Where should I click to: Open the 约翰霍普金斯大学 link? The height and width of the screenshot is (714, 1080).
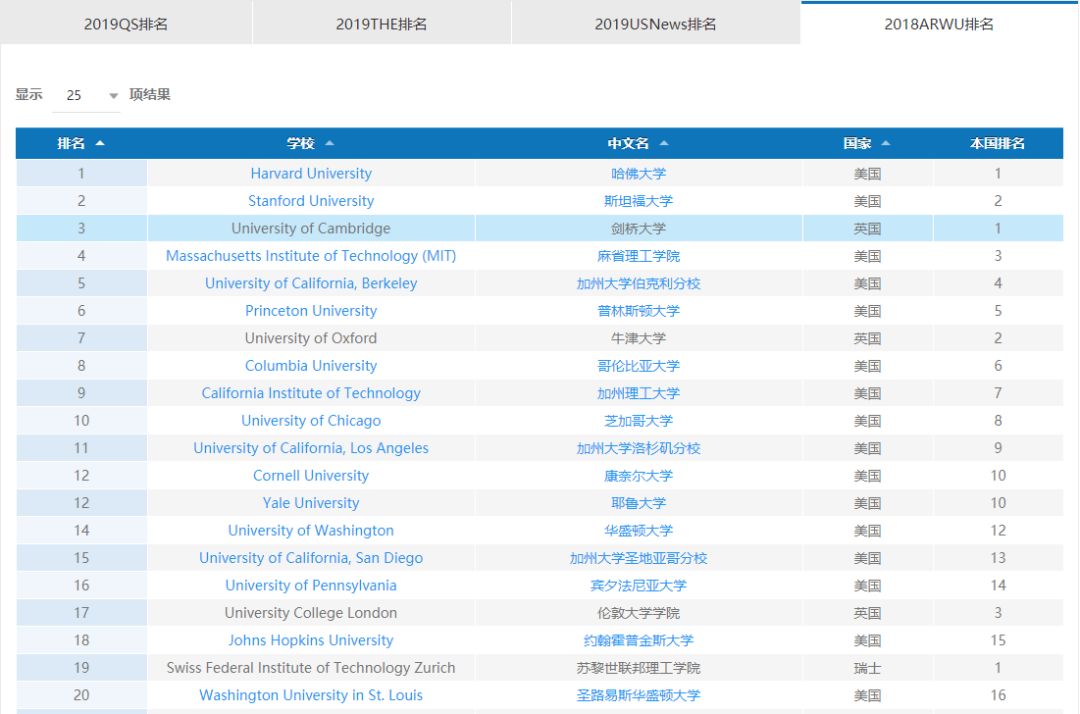click(638, 640)
